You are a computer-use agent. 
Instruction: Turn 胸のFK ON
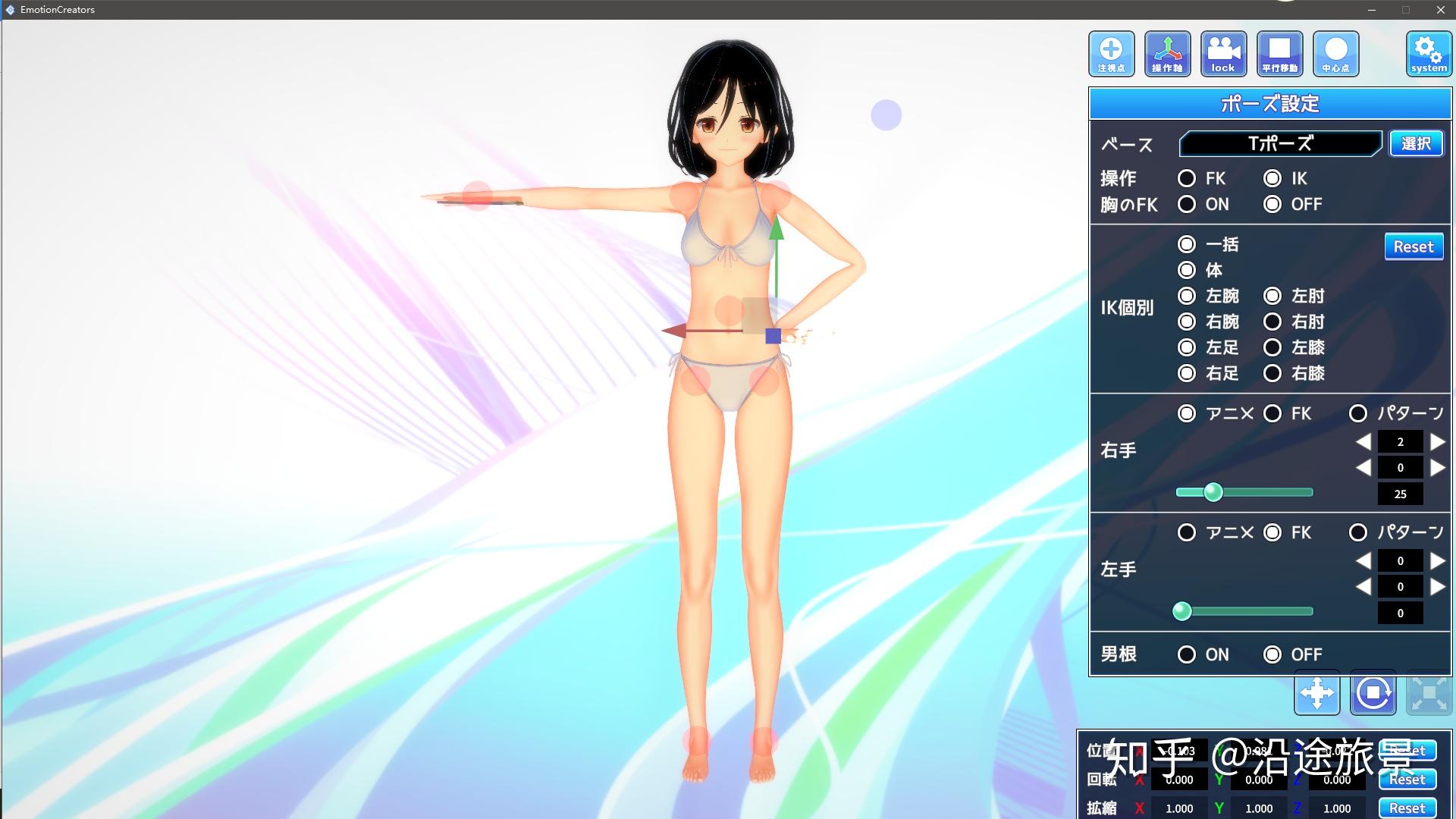tap(1186, 204)
